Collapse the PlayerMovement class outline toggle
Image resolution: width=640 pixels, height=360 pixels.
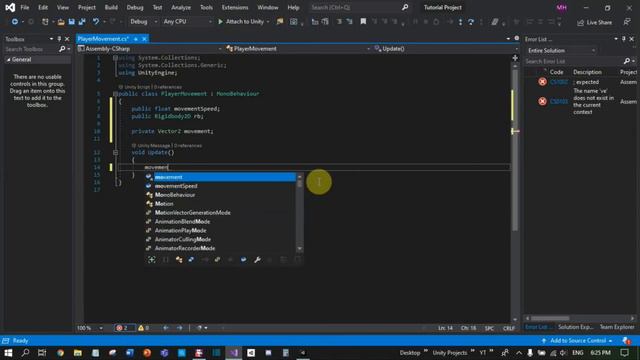pos(116,94)
